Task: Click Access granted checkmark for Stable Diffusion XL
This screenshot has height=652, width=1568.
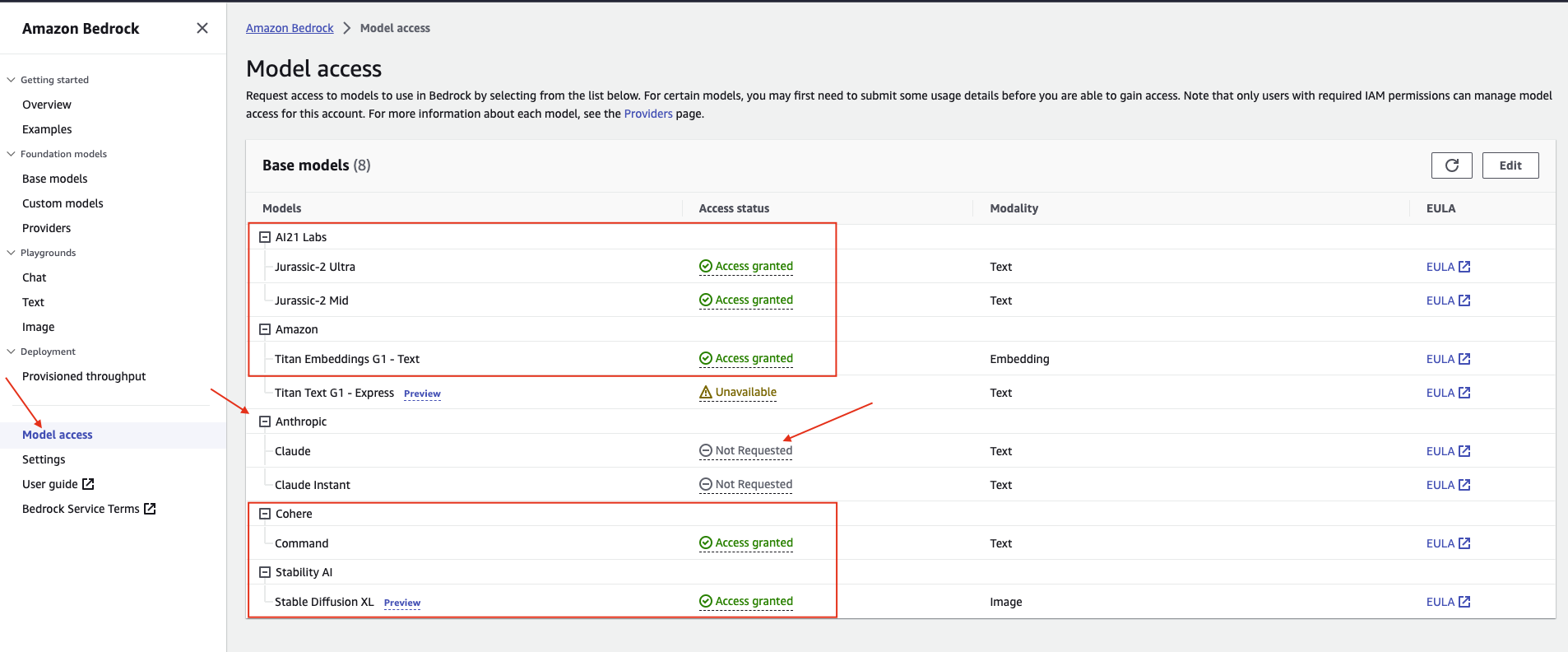Action: point(705,602)
